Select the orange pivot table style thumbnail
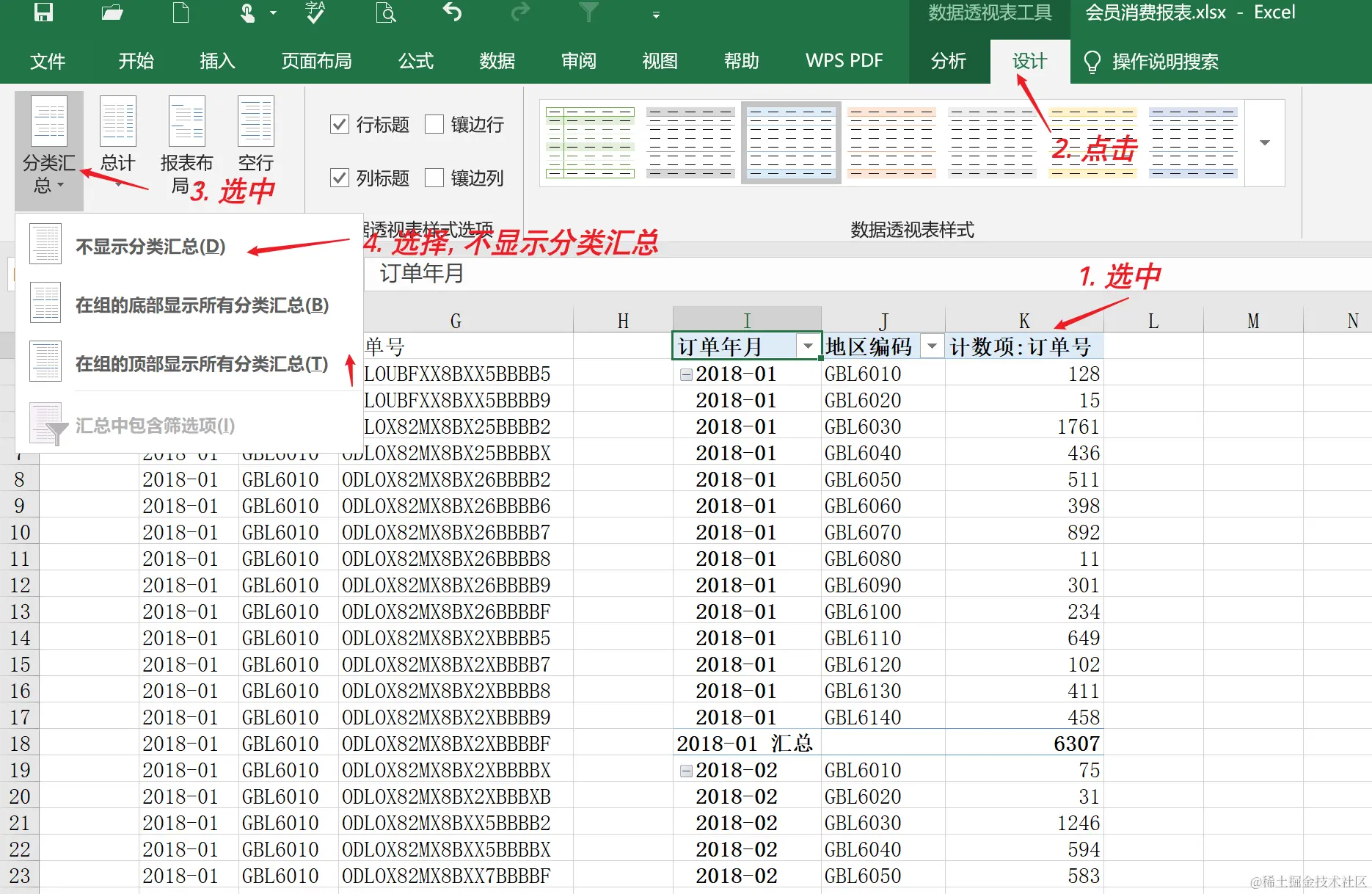 click(x=891, y=142)
